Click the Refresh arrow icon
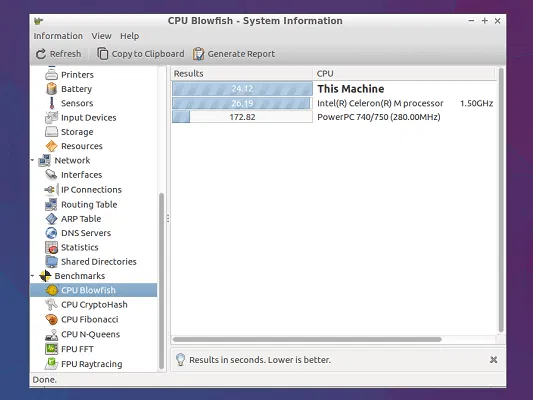 click(41, 54)
